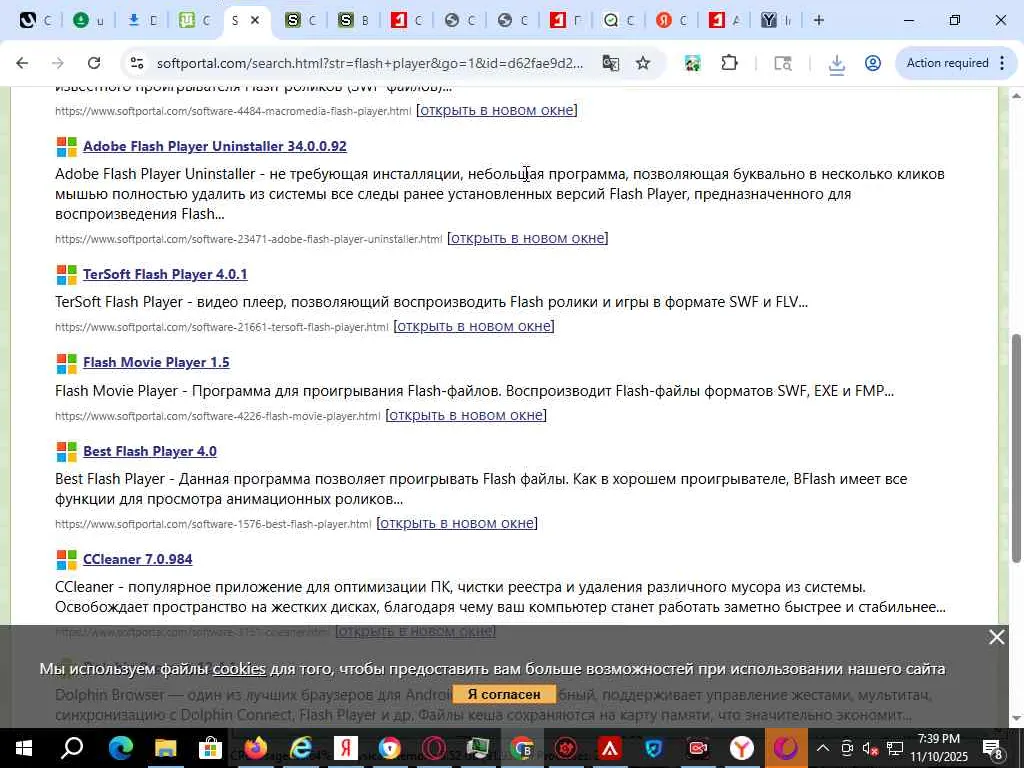Image resolution: width=1024 pixels, height=768 pixels.
Task: Close the current softportal tab
Action: [x=255, y=20]
